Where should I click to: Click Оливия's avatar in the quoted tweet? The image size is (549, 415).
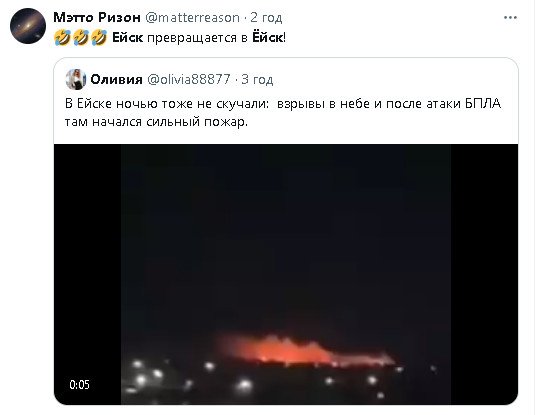tap(76, 79)
